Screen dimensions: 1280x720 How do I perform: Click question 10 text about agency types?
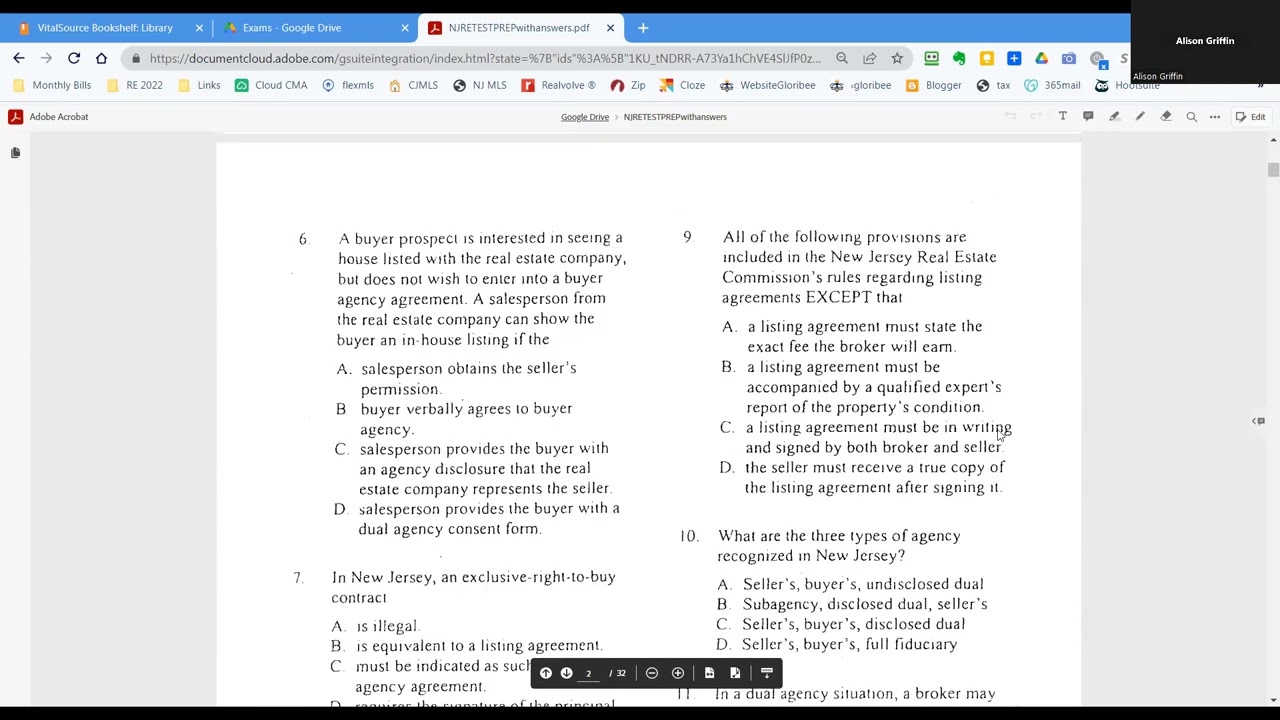839,546
